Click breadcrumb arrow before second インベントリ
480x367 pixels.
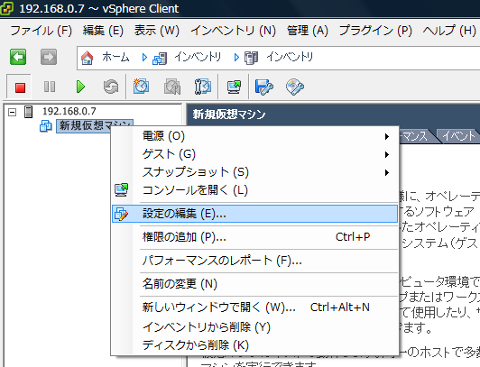(x=236, y=58)
